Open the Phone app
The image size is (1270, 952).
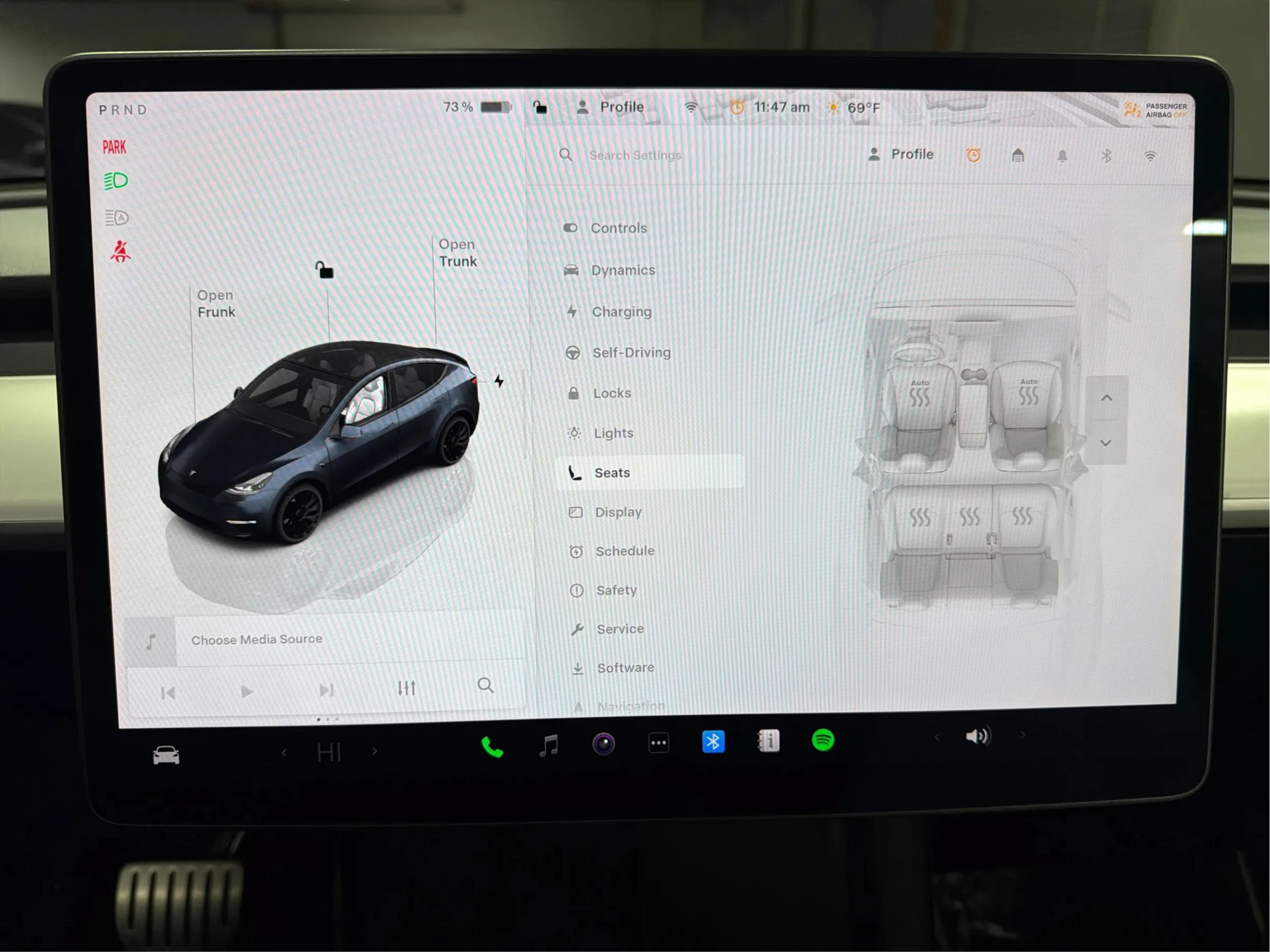point(492,747)
